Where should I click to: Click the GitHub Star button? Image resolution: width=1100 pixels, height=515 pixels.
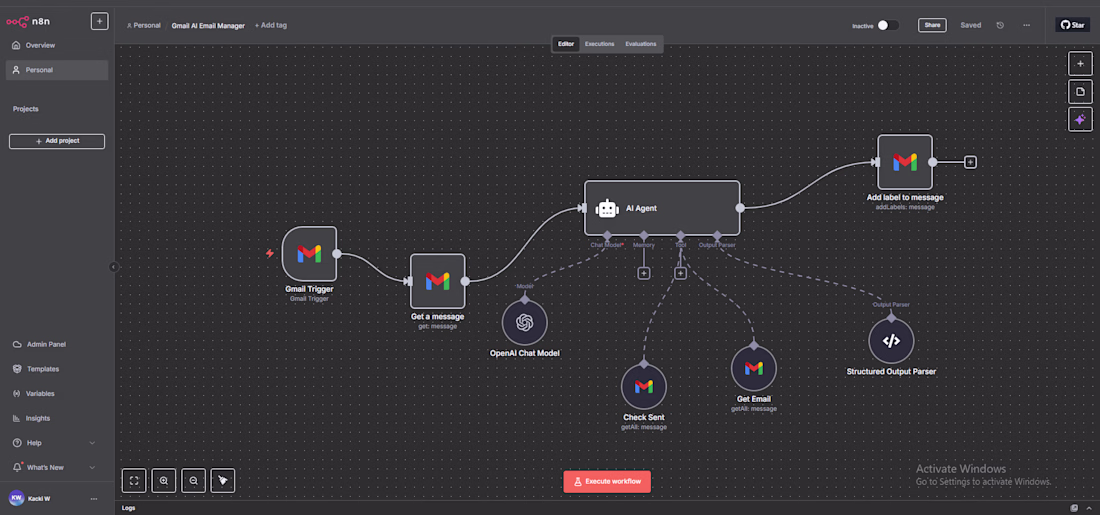1073,25
